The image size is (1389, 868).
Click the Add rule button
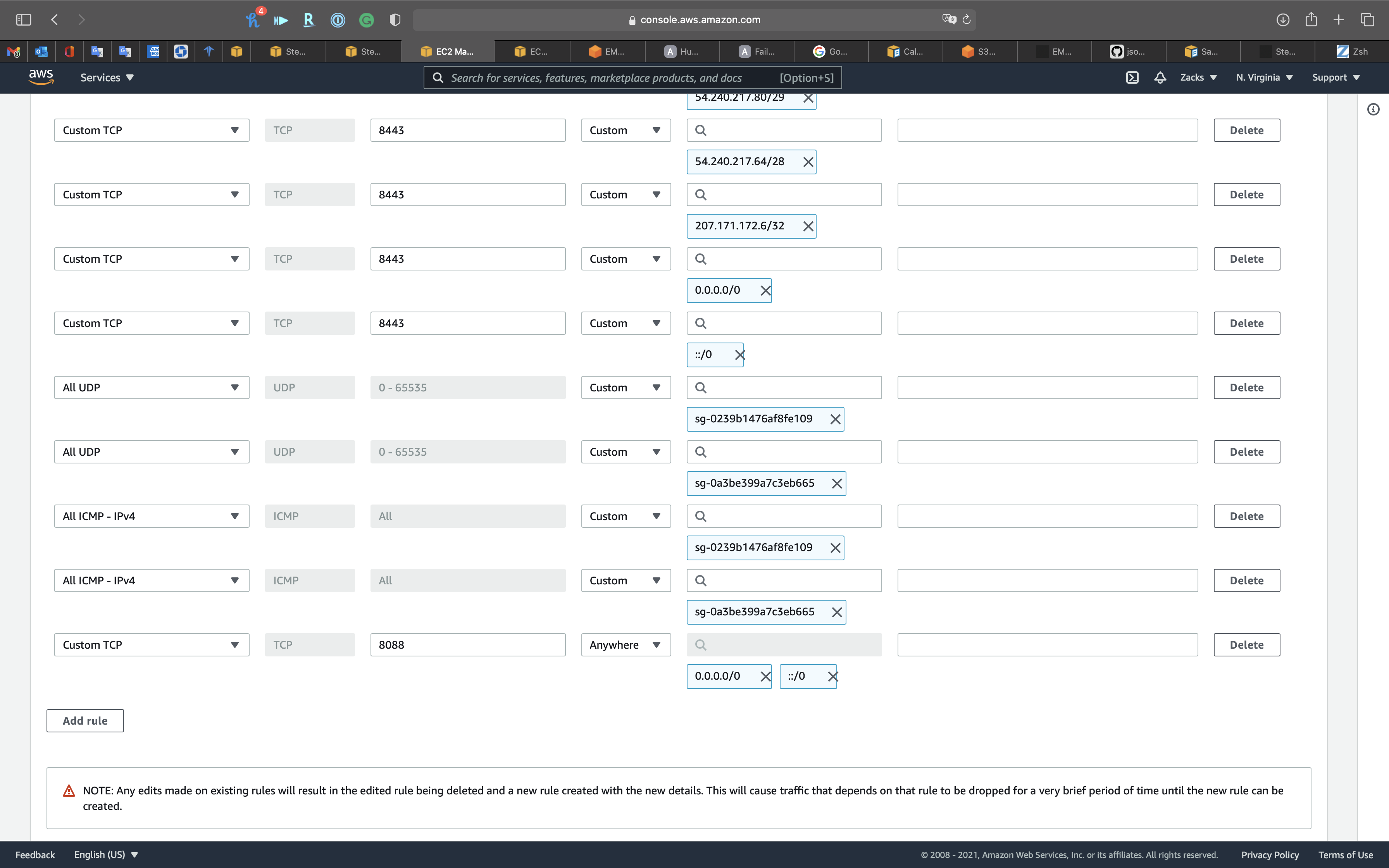point(85,720)
